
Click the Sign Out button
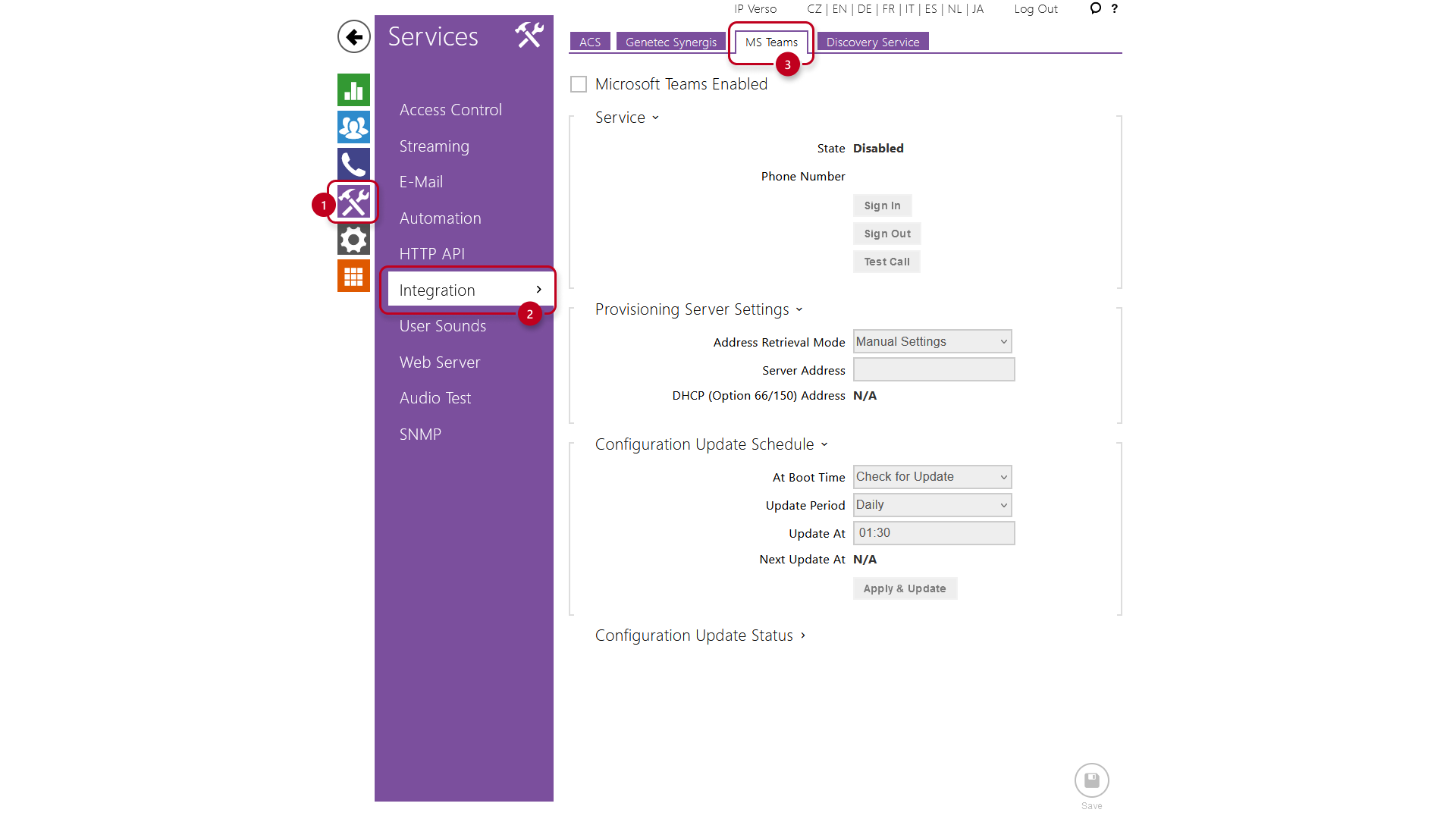click(x=887, y=234)
